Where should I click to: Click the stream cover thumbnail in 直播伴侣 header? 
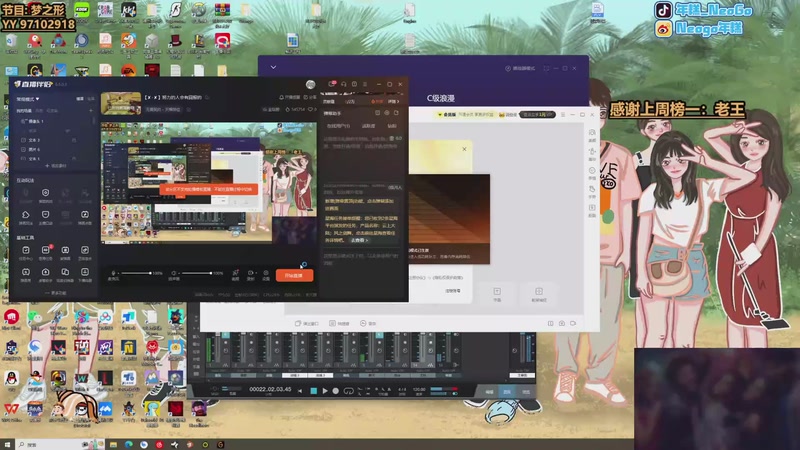(x=121, y=103)
